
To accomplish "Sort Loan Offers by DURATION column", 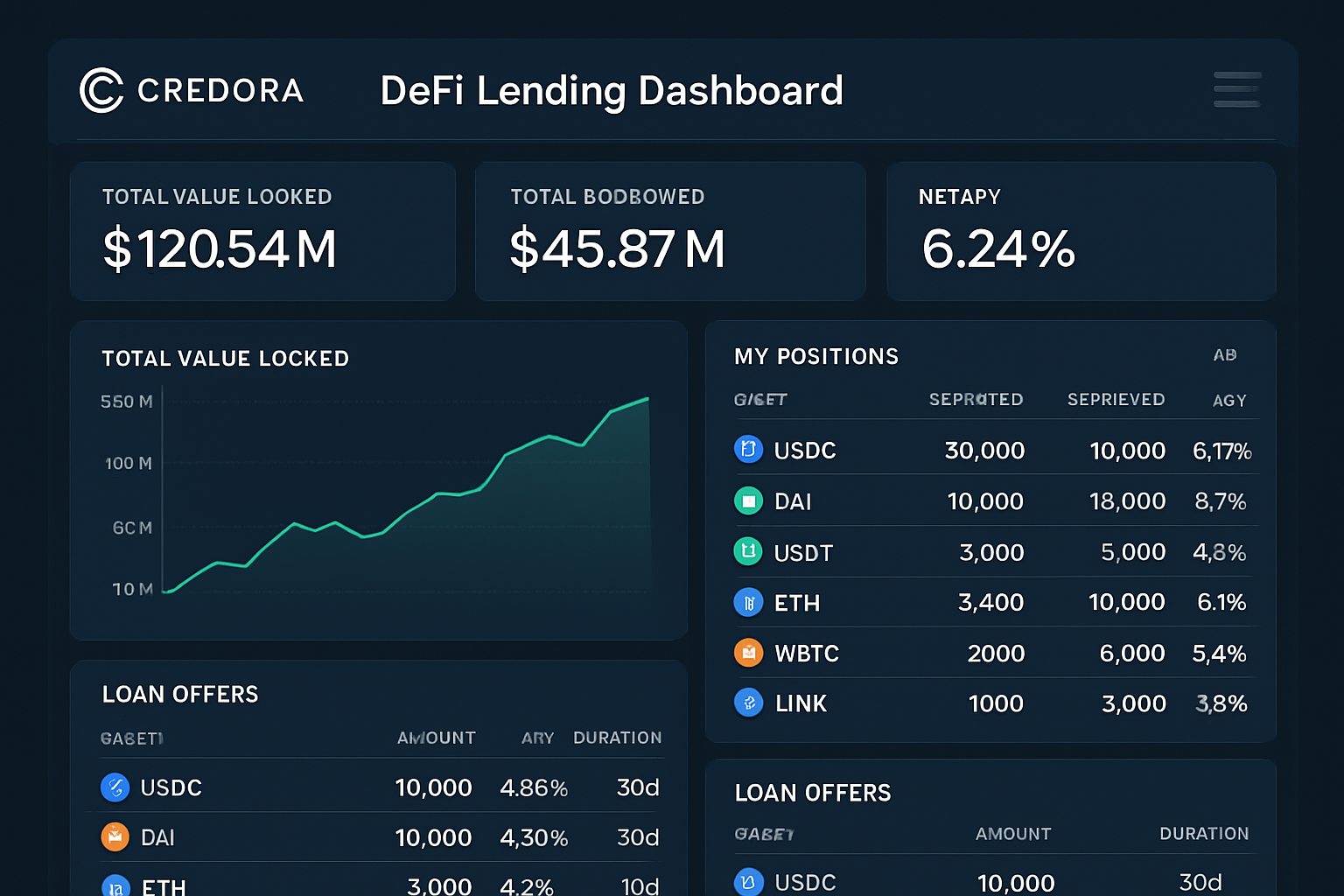I will click(618, 738).
